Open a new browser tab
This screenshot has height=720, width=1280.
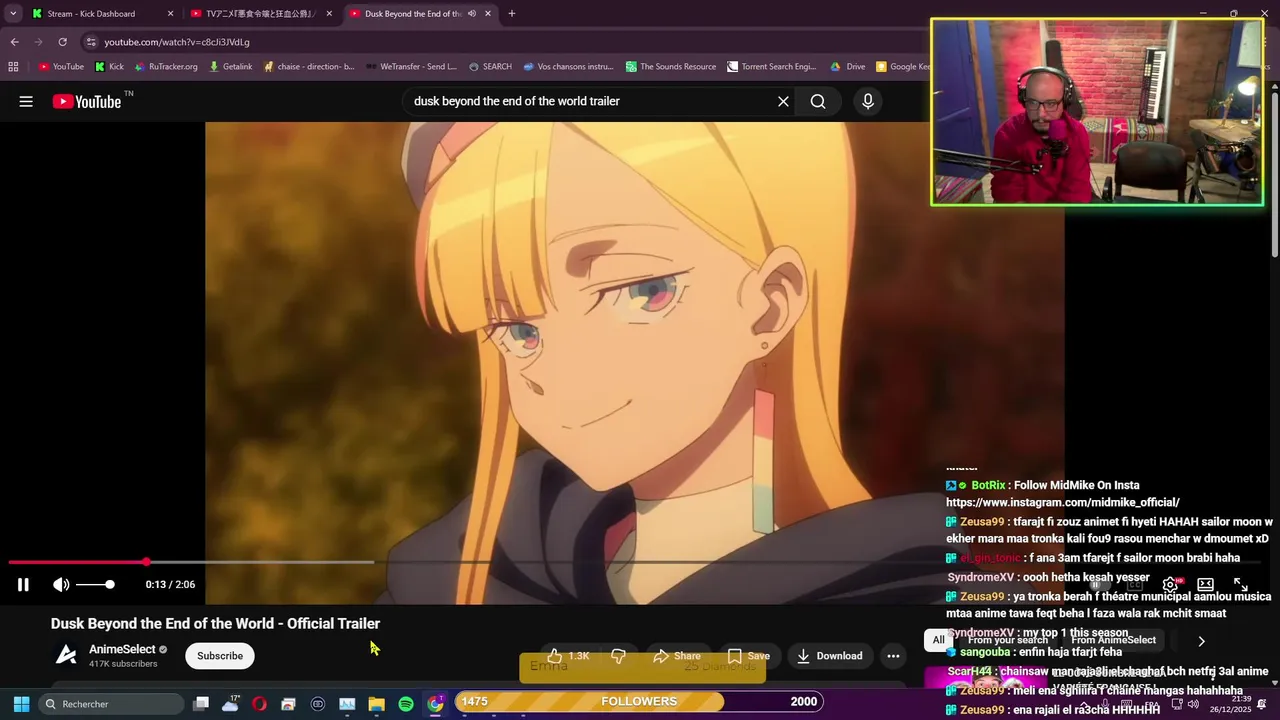512,14
